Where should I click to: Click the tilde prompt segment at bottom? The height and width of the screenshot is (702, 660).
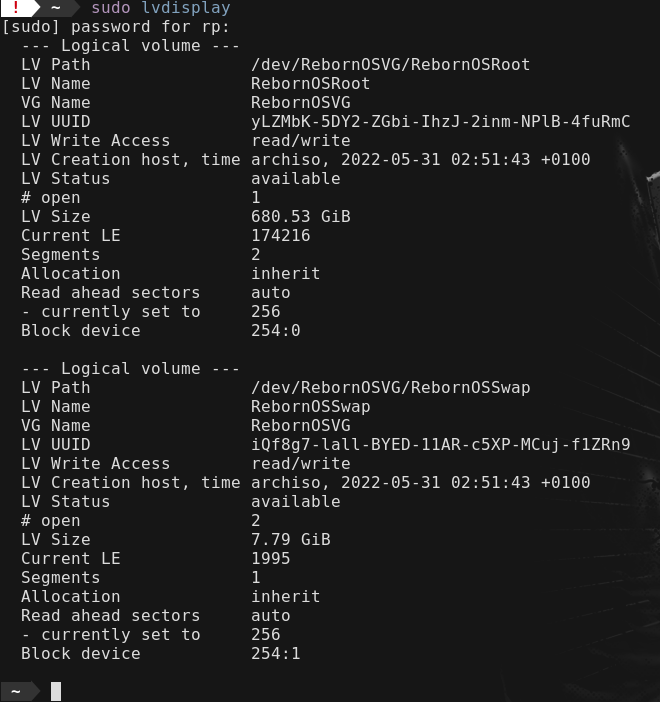click(x=16, y=691)
